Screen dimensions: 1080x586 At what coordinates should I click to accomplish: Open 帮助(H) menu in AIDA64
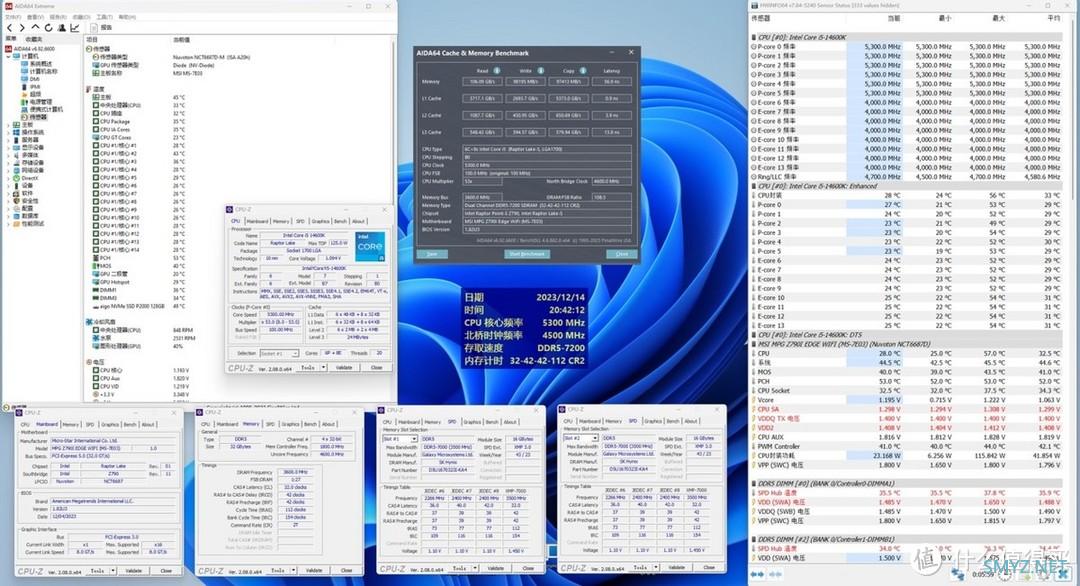[127, 17]
